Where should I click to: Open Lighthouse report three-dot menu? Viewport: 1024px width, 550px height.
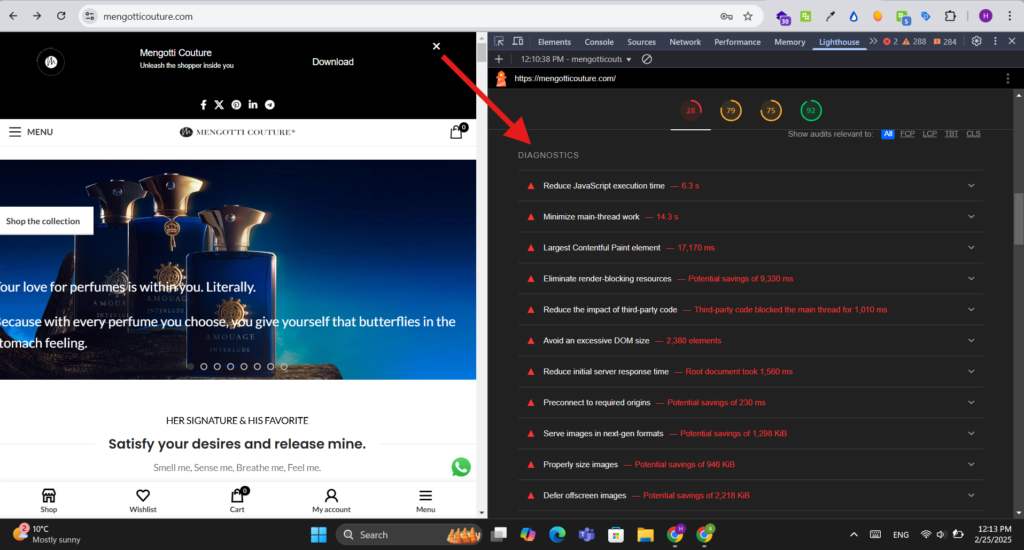1008,78
